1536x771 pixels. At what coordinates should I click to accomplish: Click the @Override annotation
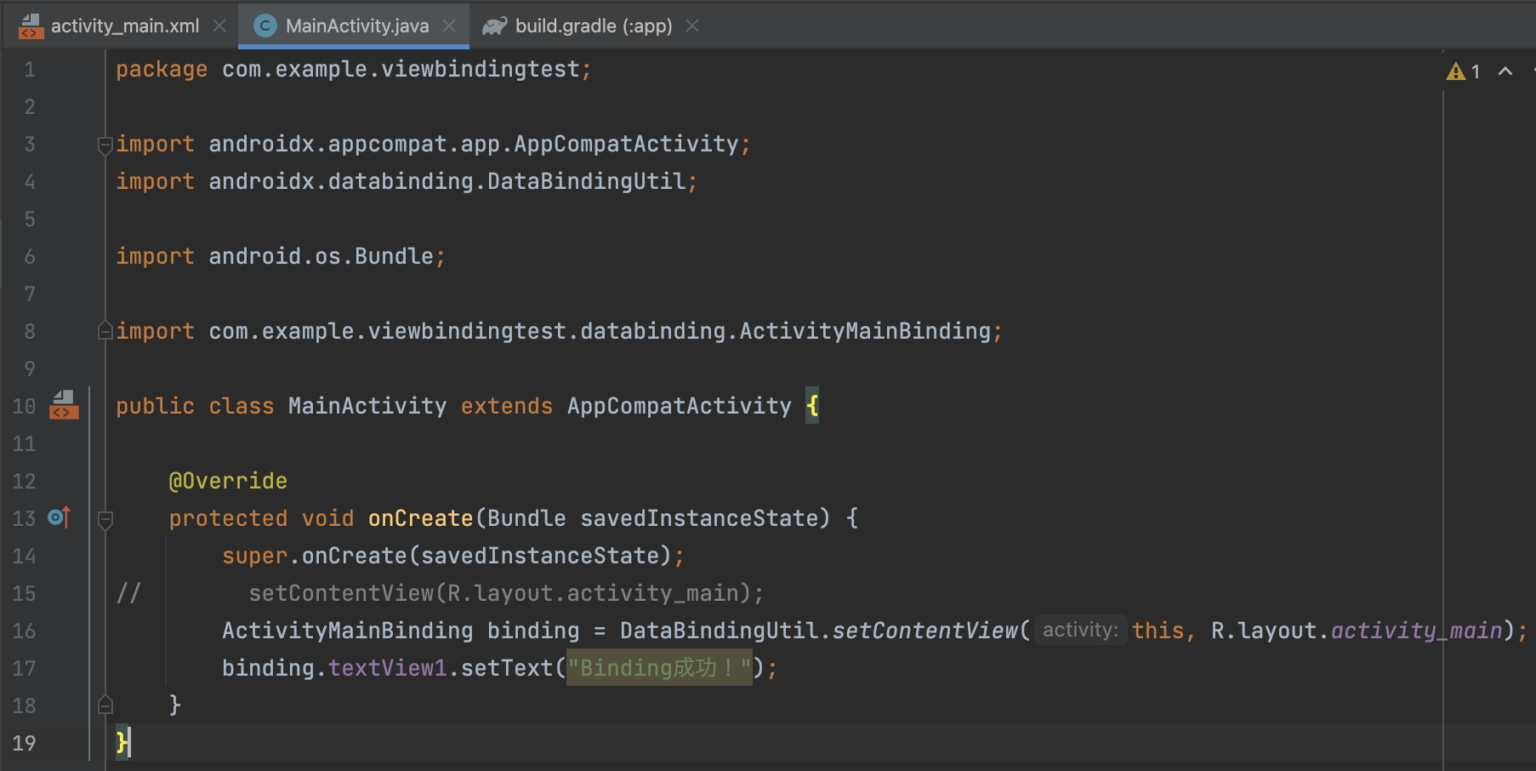tap(228, 481)
